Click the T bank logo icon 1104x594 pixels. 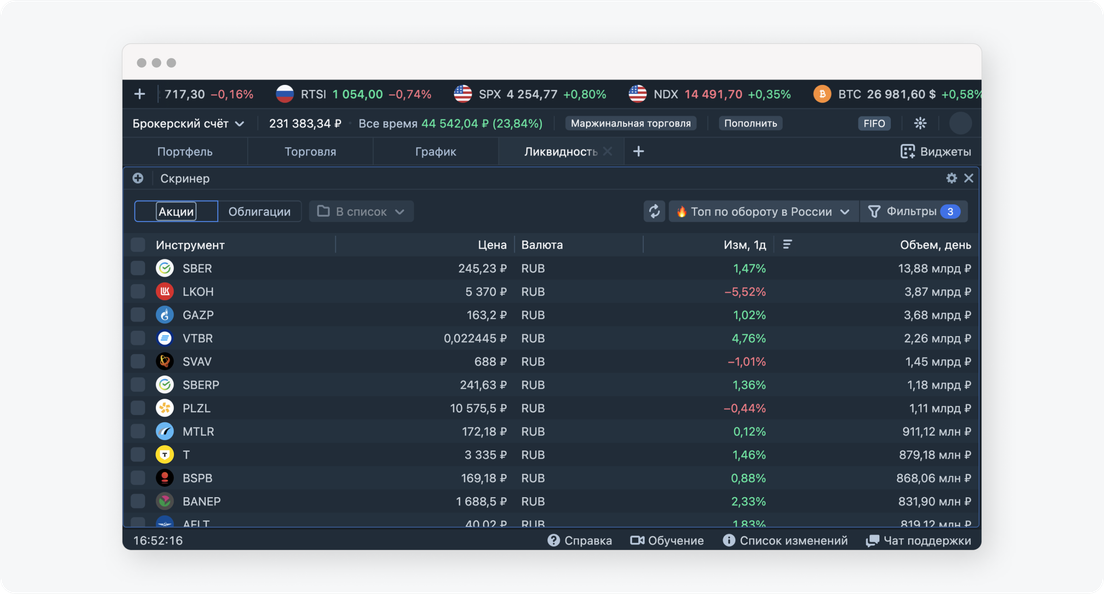(165, 455)
